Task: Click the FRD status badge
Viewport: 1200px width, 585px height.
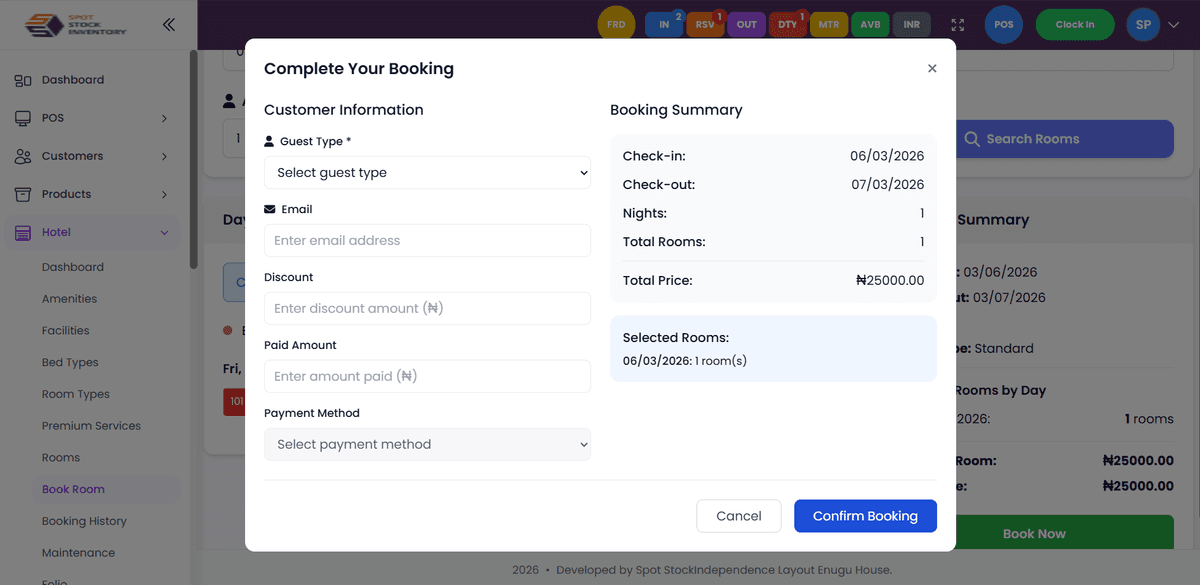Action: (x=616, y=25)
